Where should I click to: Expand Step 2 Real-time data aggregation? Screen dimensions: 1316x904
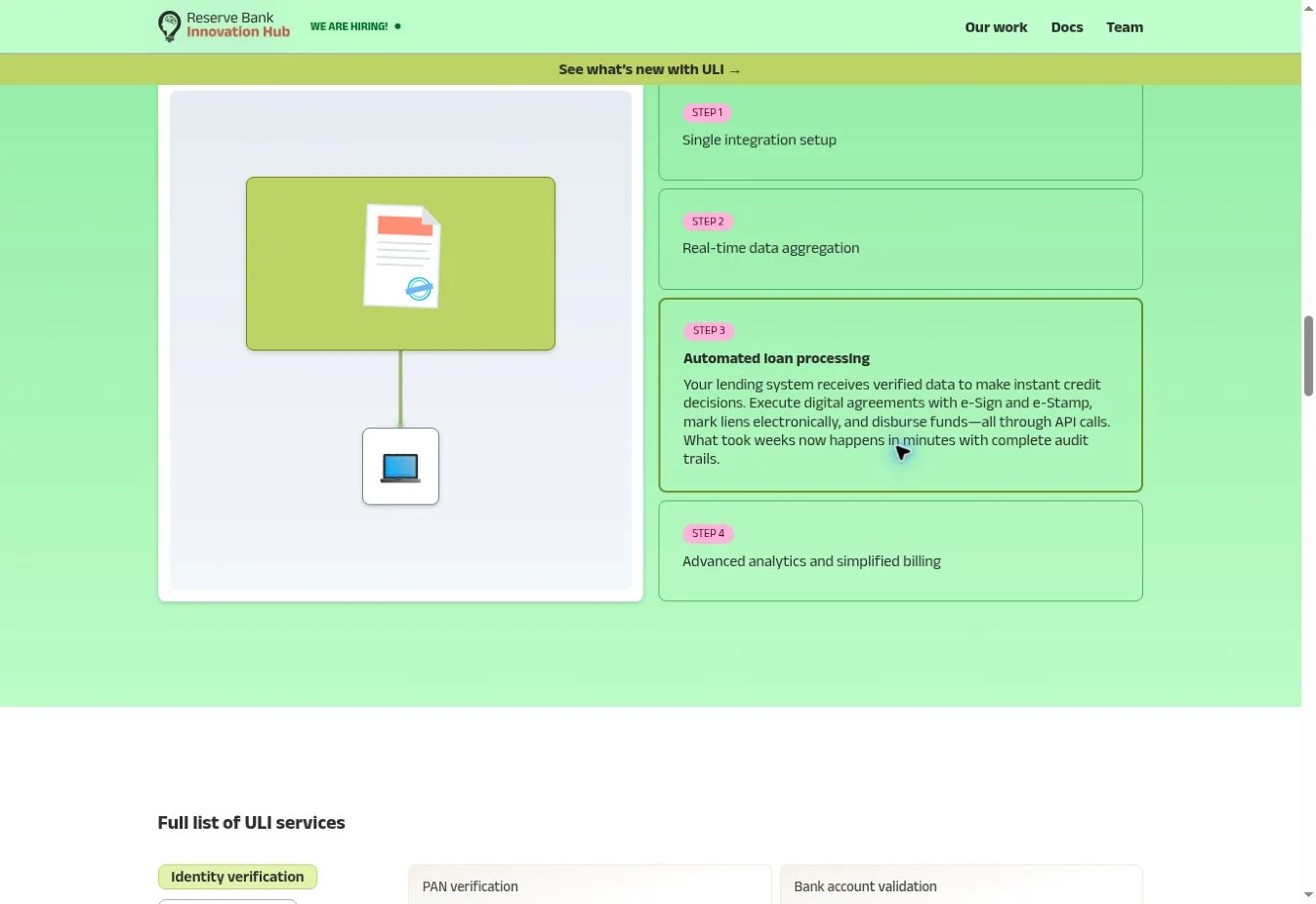pyautogui.click(x=900, y=239)
